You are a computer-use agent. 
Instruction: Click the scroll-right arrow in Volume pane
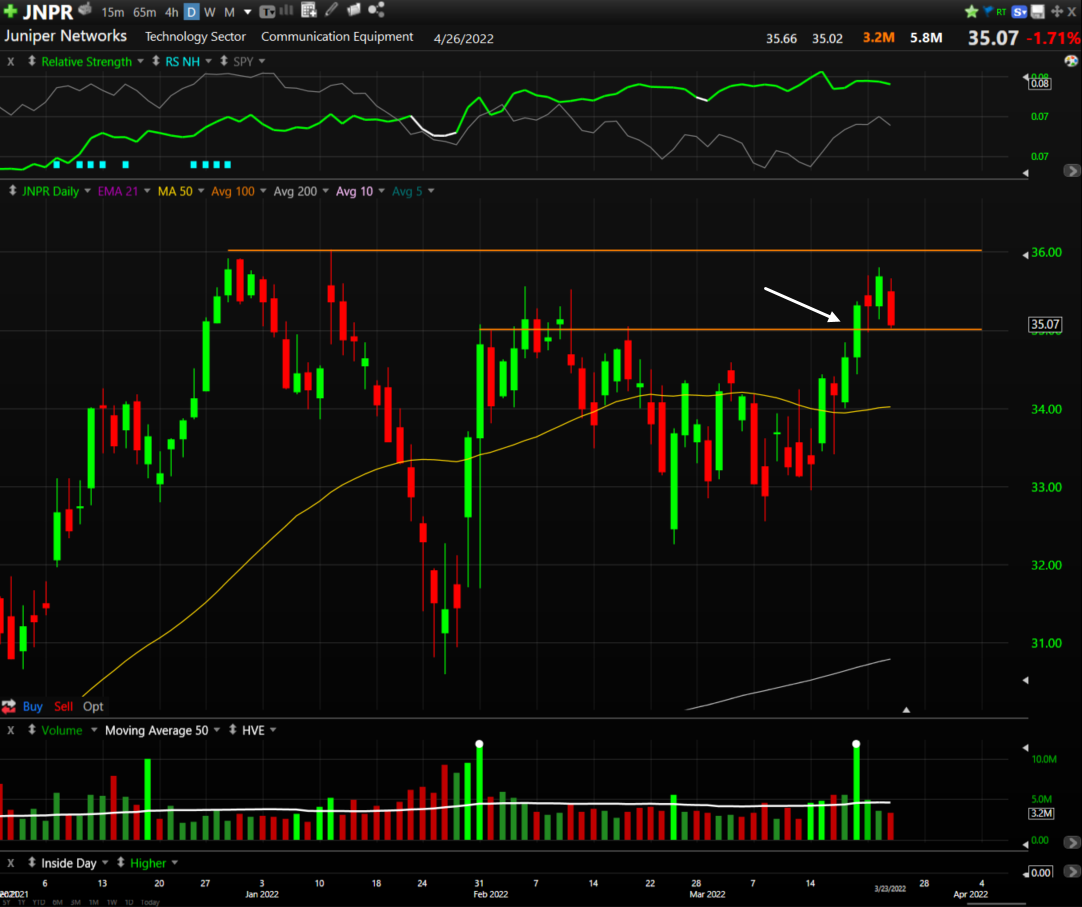pyautogui.click(x=1072, y=842)
